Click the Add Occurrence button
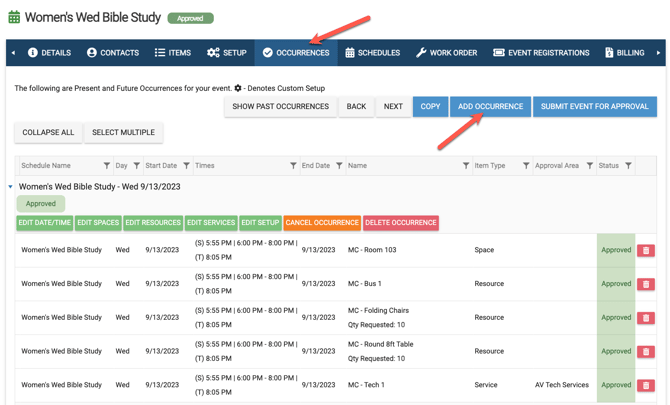Viewport: 670px width, 405px height. pos(490,106)
